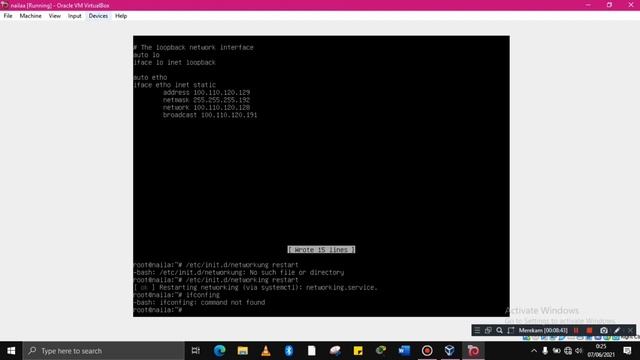Open the File menu
Viewport: 640px width, 360px height.
8,16
